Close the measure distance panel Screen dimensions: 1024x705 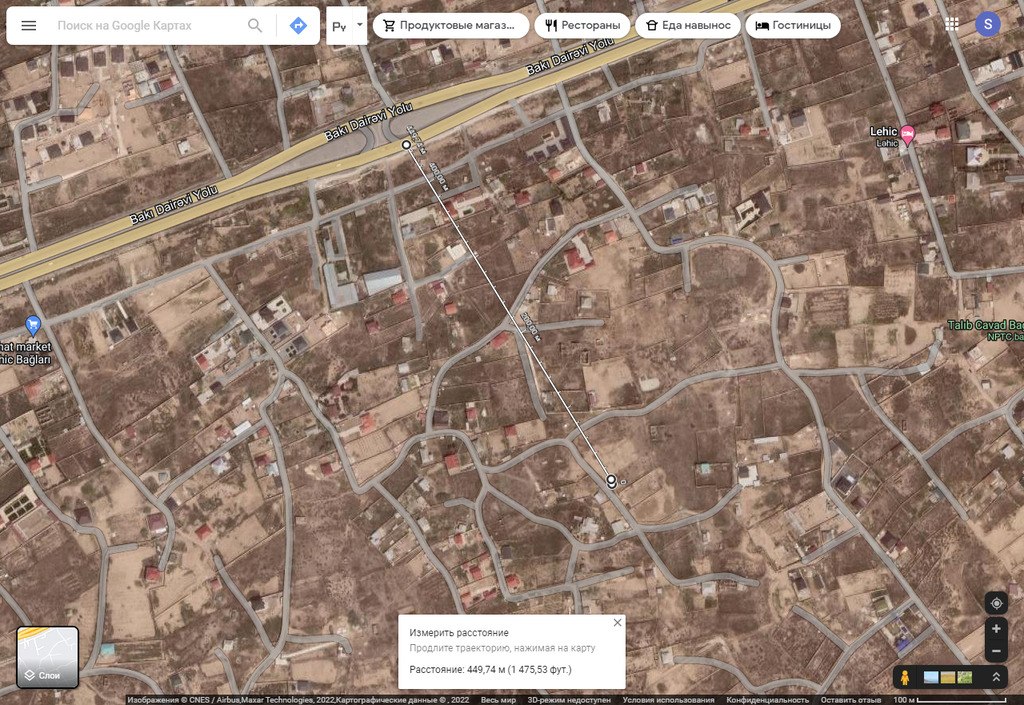point(617,622)
